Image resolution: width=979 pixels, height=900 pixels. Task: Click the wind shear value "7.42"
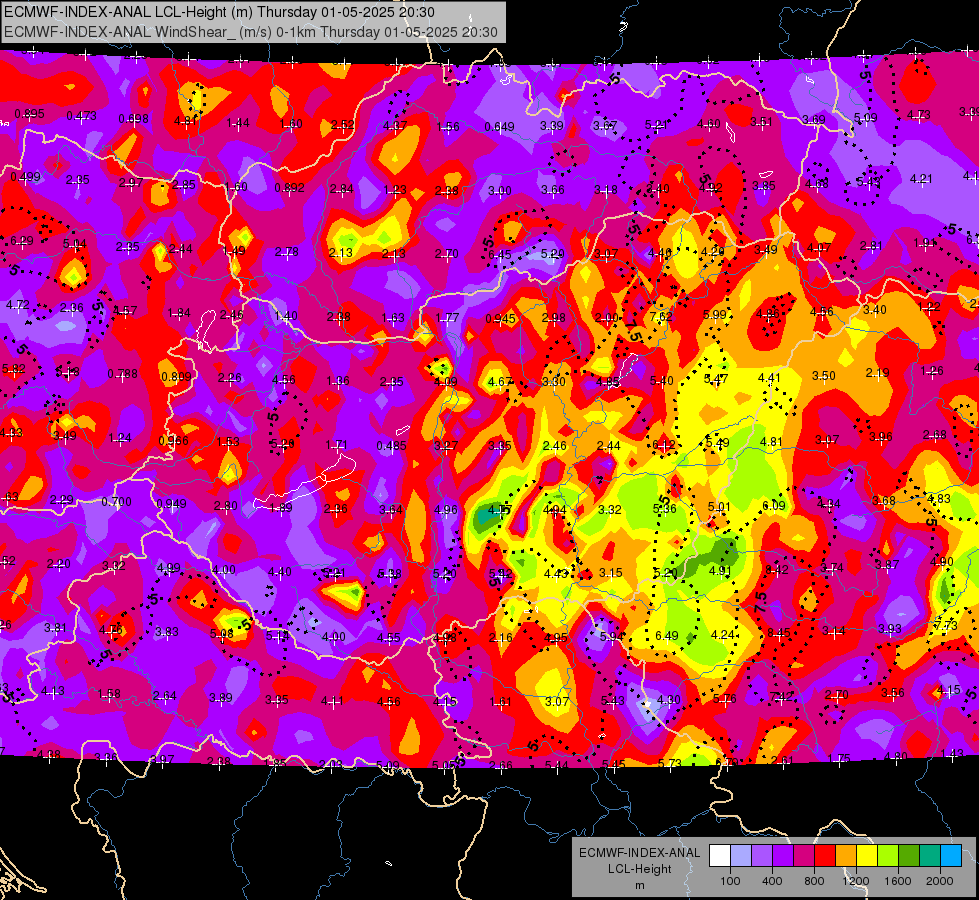click(x=781, y=696)
